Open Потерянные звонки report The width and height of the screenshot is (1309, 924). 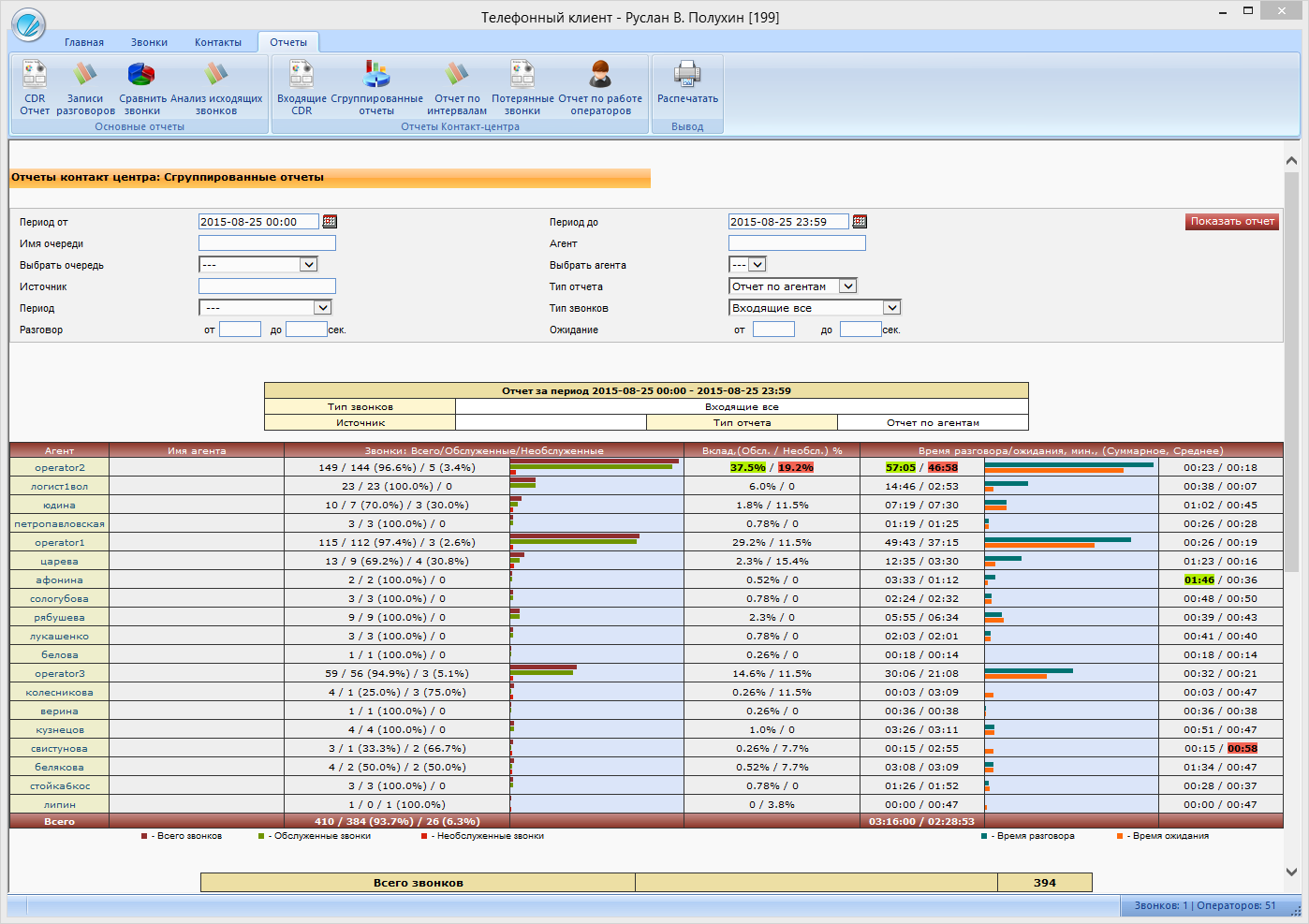click(x=522, y=75)
